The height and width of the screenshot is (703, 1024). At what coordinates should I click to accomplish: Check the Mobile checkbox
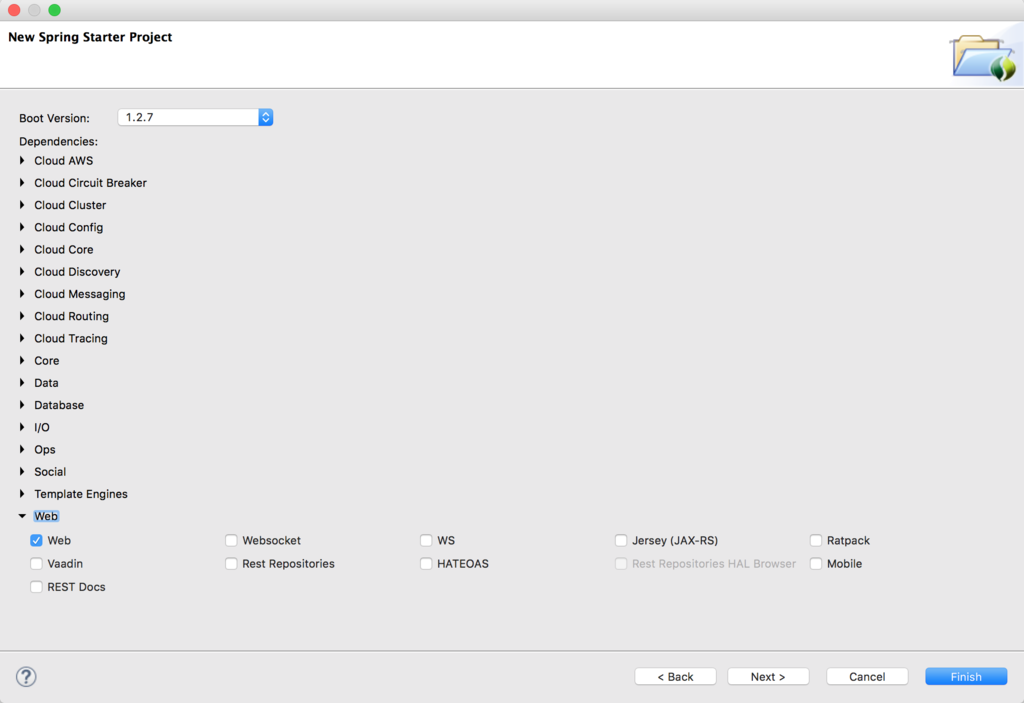pos(816,563)
